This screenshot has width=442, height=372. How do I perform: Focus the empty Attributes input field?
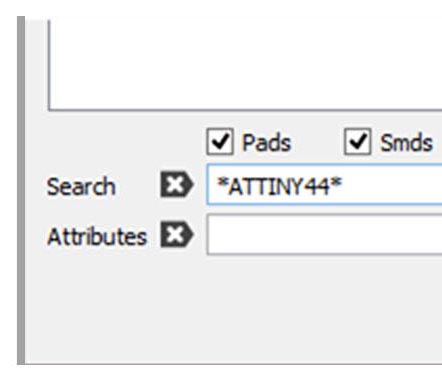[324, 235]
